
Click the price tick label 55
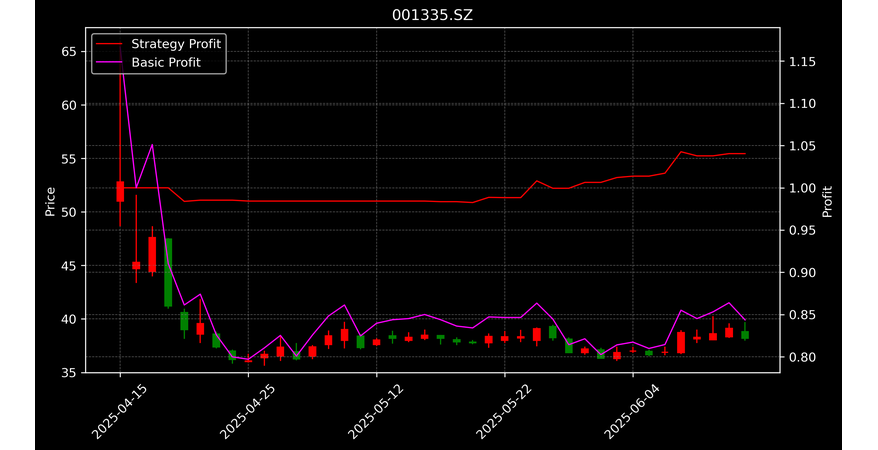[x=71, y=158]
